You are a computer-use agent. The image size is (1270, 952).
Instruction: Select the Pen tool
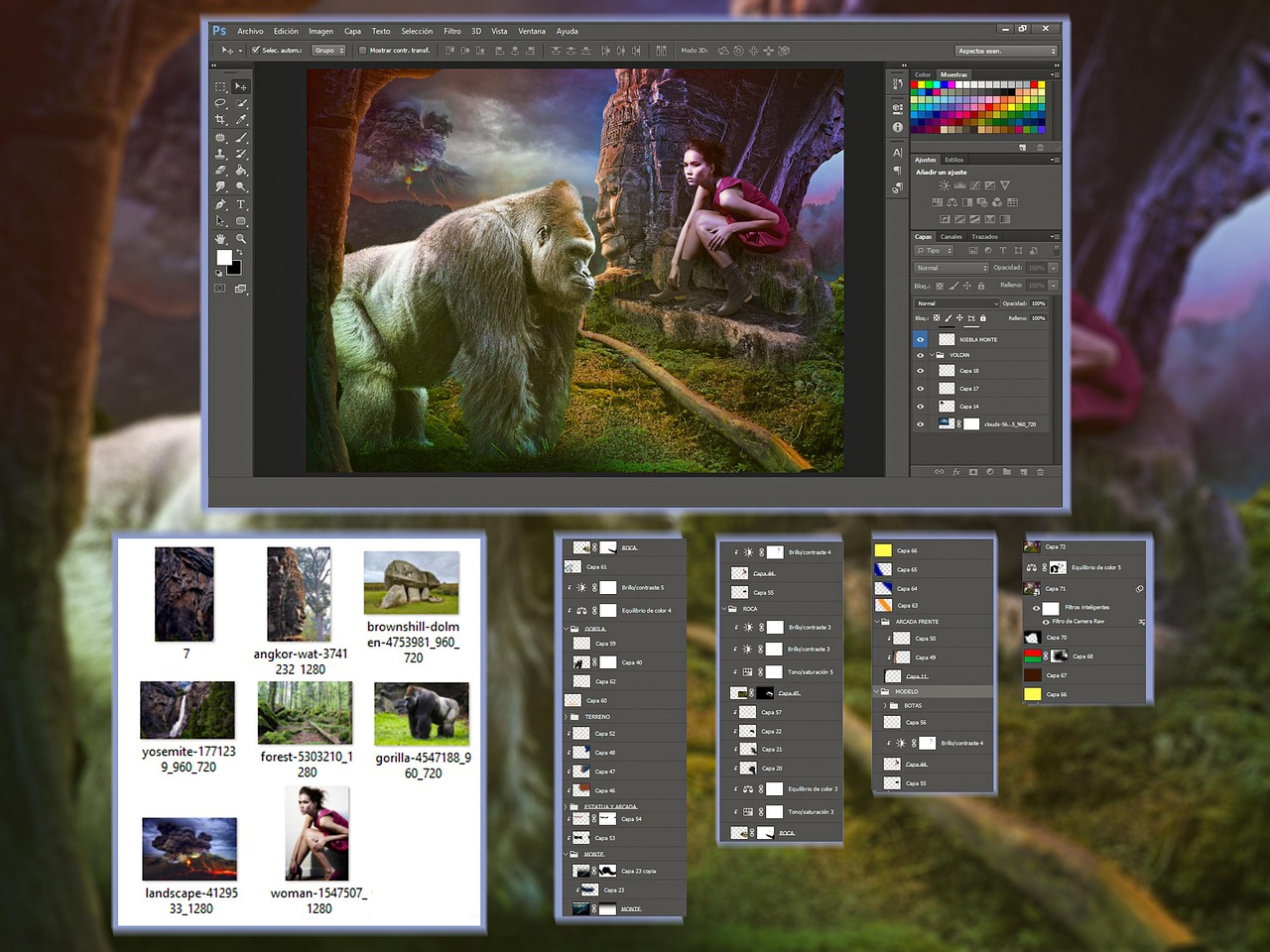point(220,204)
